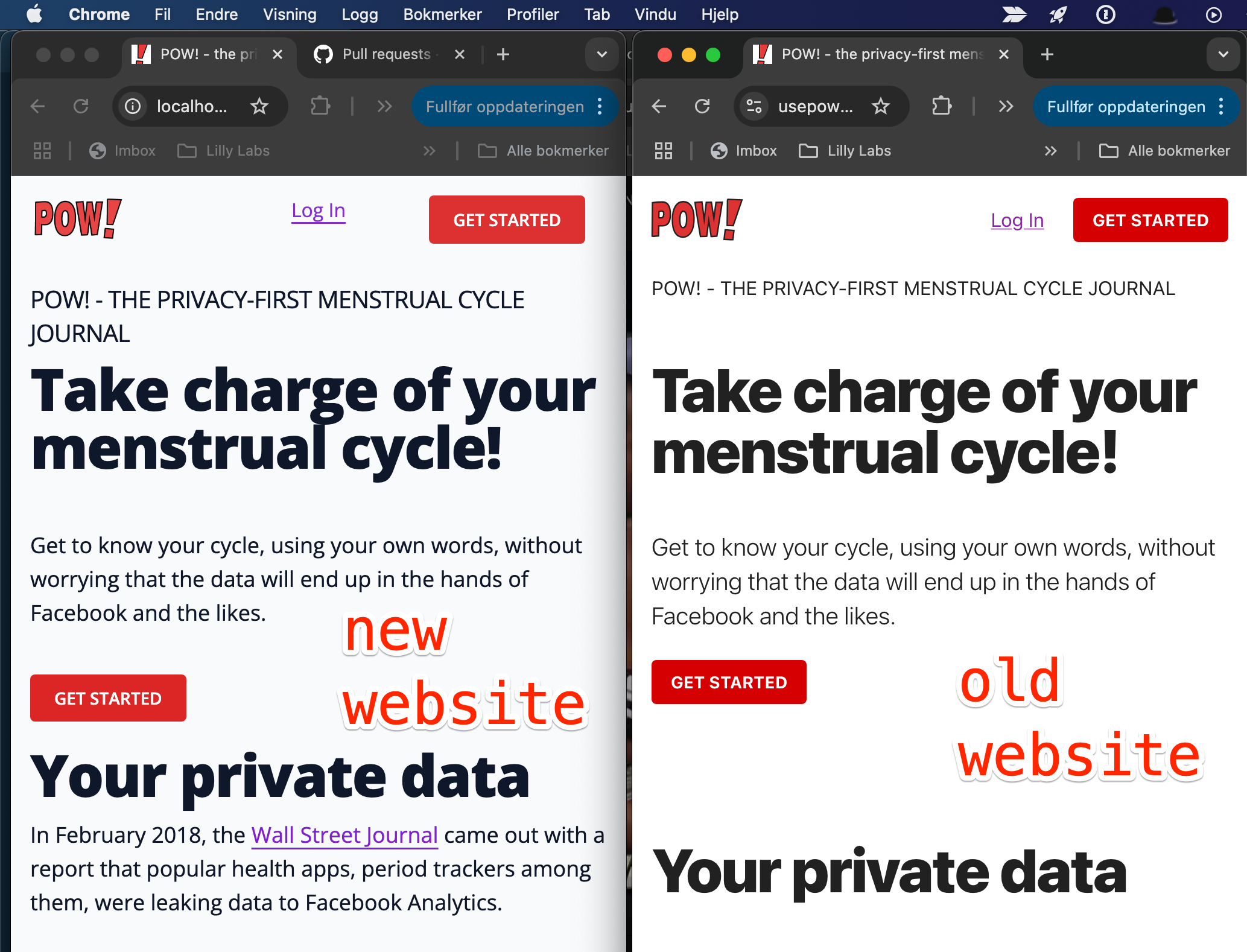Reload the localhost page

coord(81,107)
